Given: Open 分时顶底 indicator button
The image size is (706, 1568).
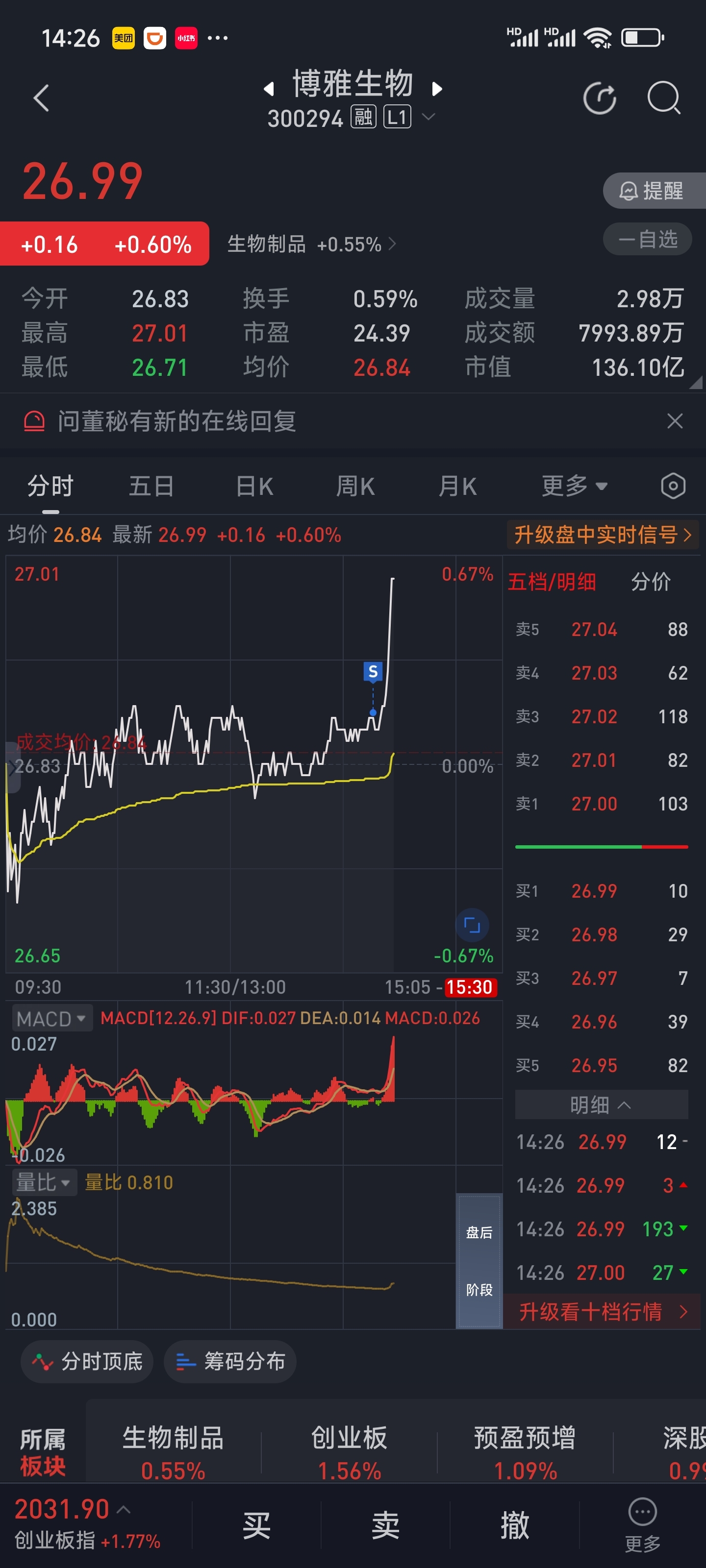Looking at the screenshot, I should click(87, 1362).
